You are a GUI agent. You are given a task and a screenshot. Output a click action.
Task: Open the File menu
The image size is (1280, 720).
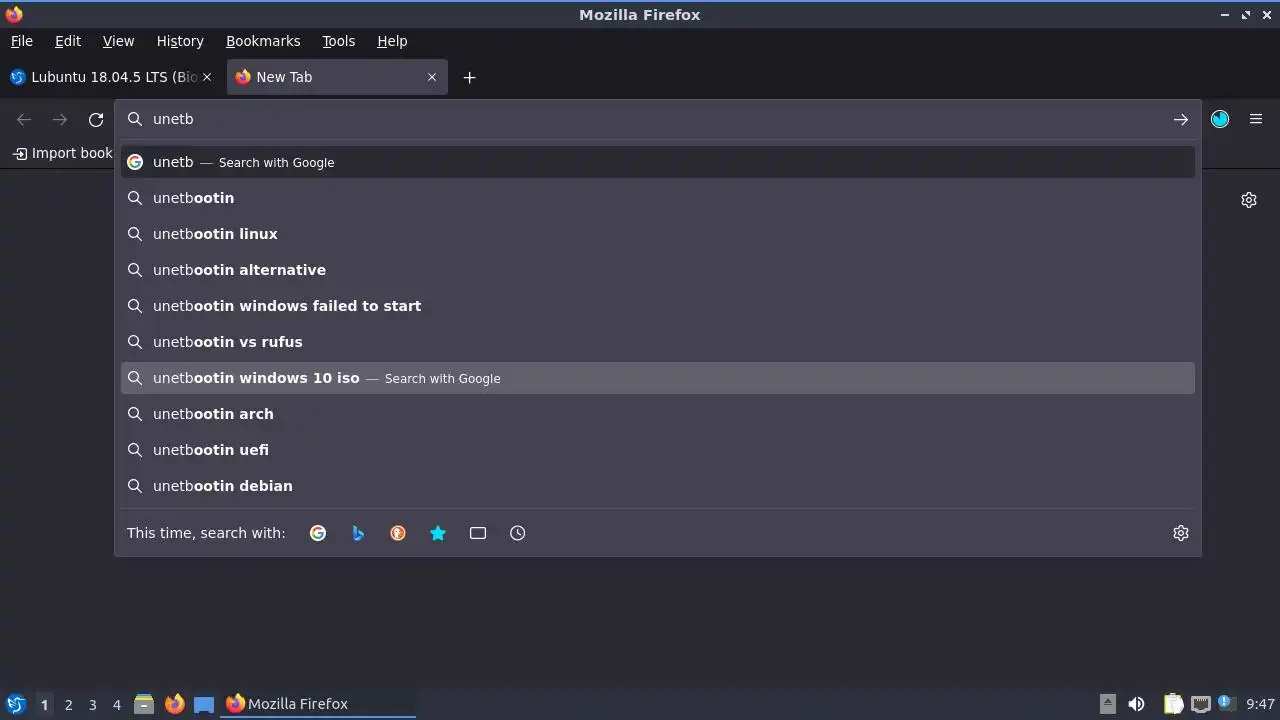(22, 41)
